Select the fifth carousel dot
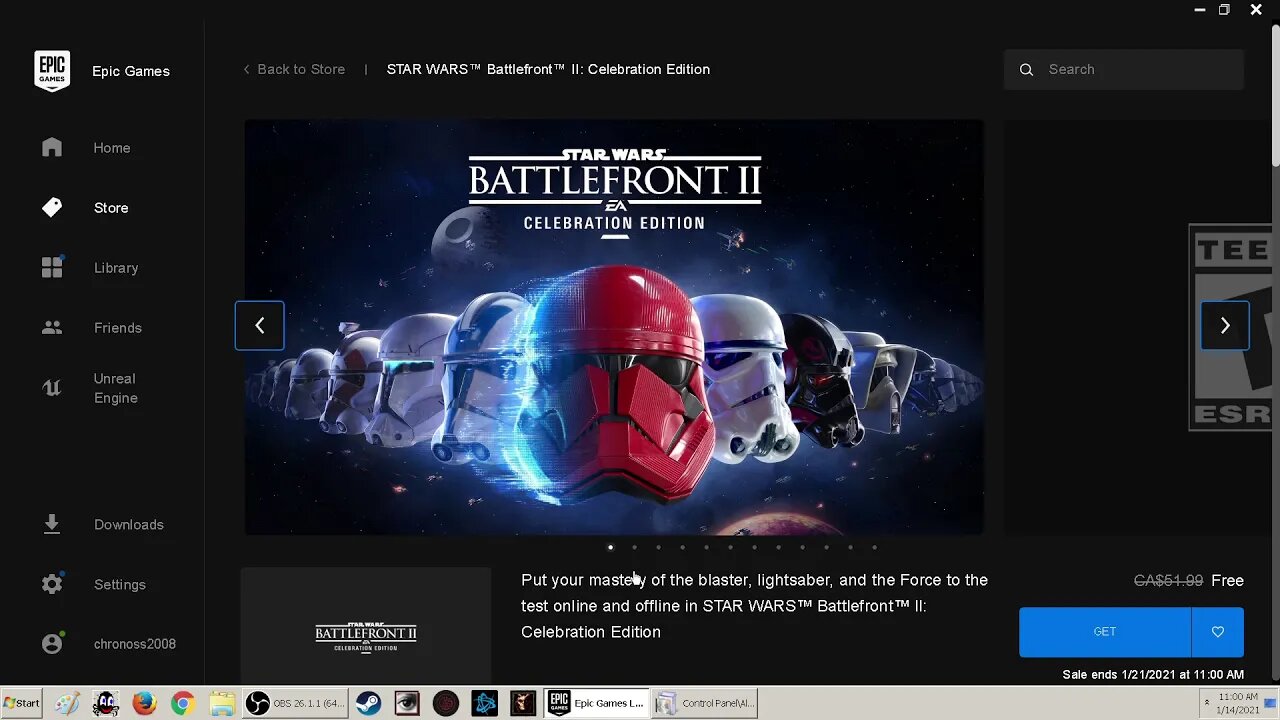The height and width of the screenshot is (720, 1280). coord(706,547)
